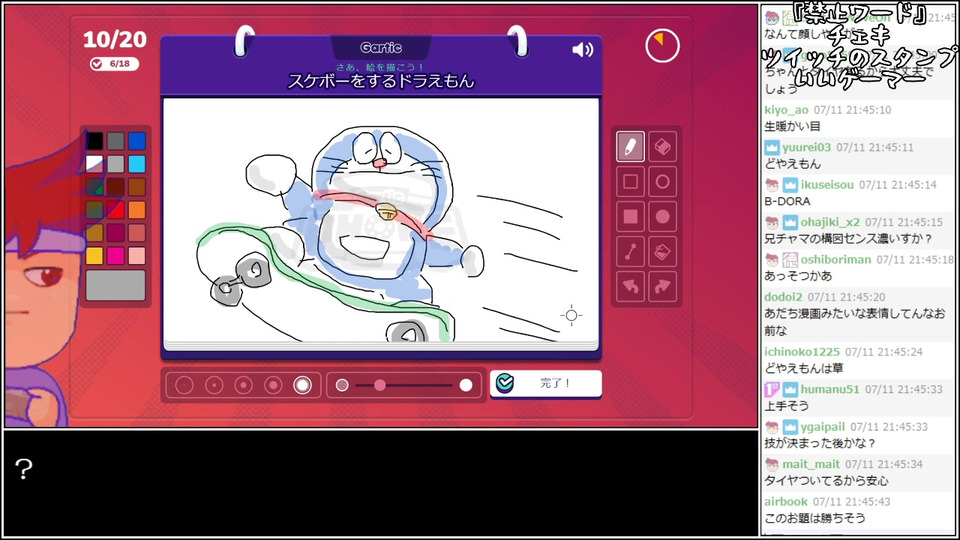
Task: Select the paint bucket fill tool
Action: (662, 252)
